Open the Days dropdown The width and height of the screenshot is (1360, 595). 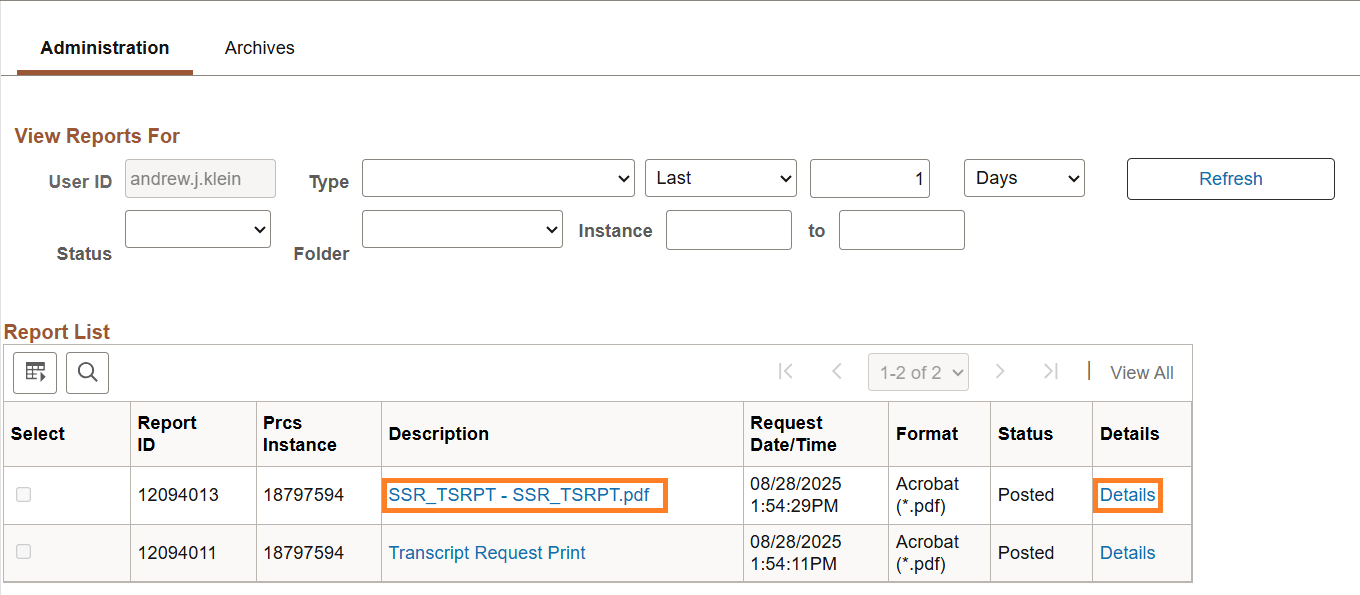[x=1024, y=178]
